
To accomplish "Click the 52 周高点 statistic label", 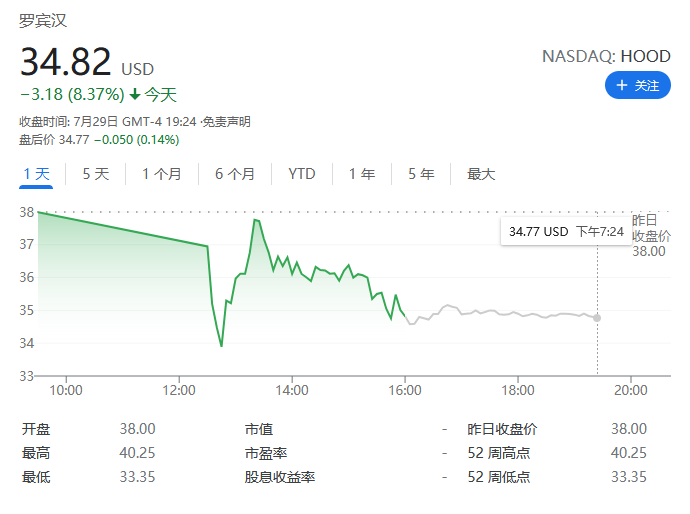I will [x=499, y=453].
